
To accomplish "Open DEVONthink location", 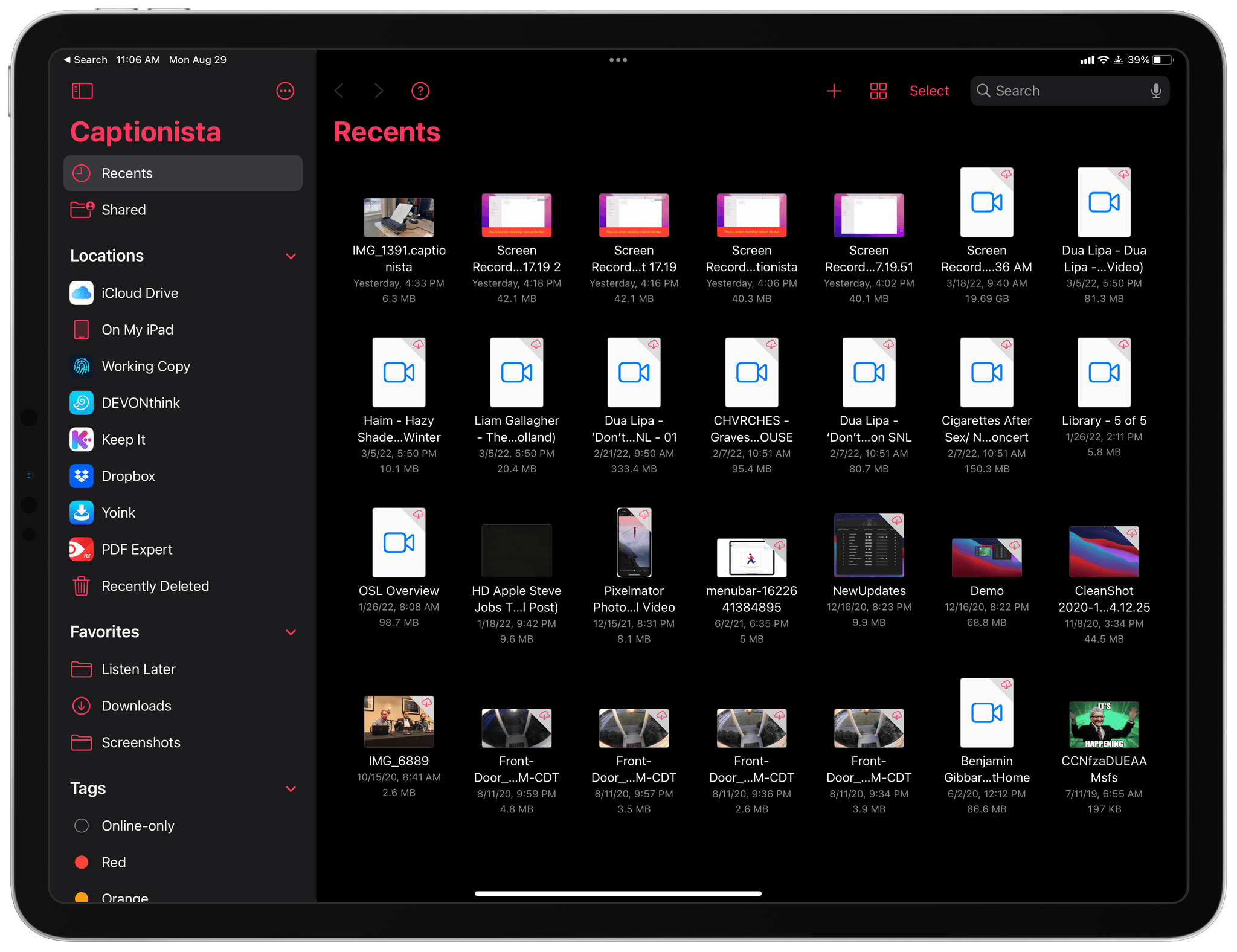I will pyautogui.click(x=183, y=403).
